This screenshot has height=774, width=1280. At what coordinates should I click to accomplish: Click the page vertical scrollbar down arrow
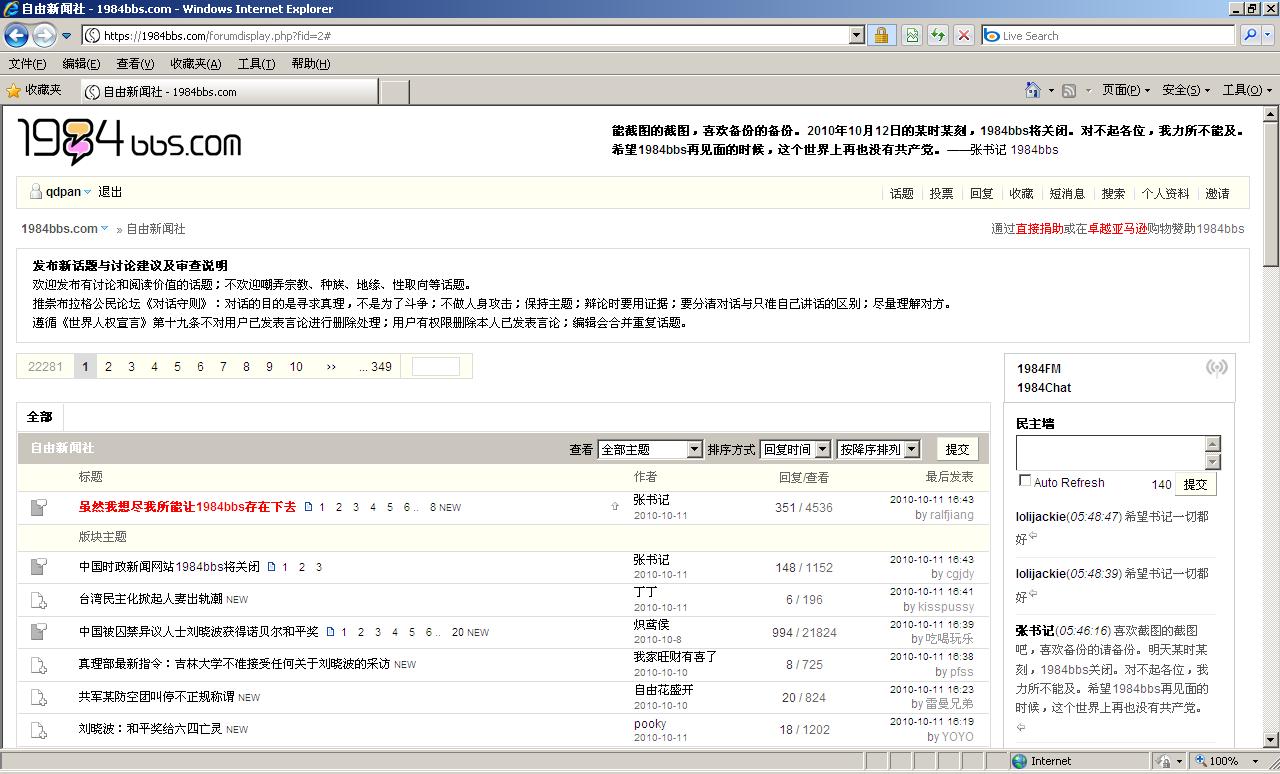(x=1271, y=740)
